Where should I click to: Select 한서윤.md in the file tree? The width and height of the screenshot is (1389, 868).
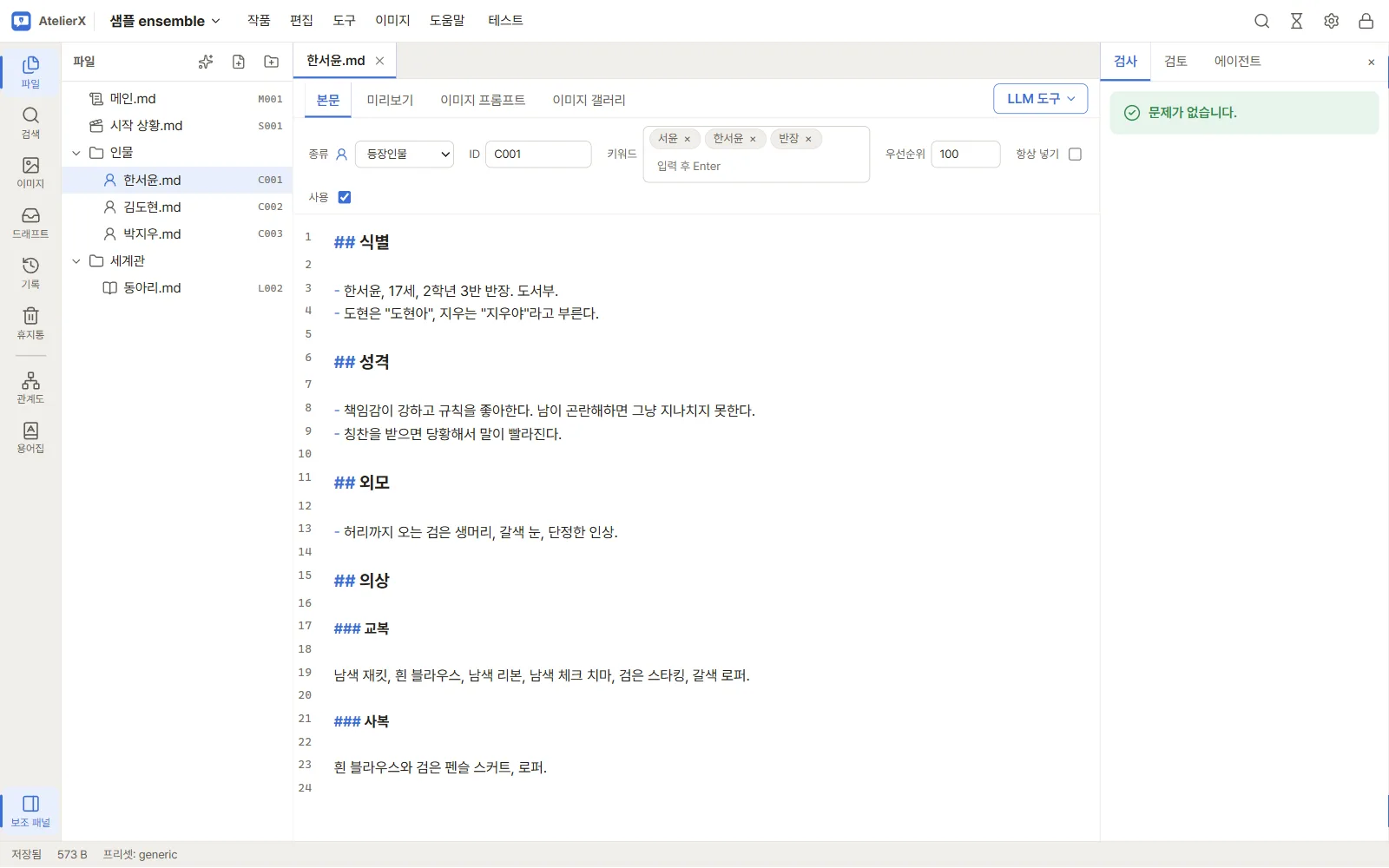click(178, 180)
